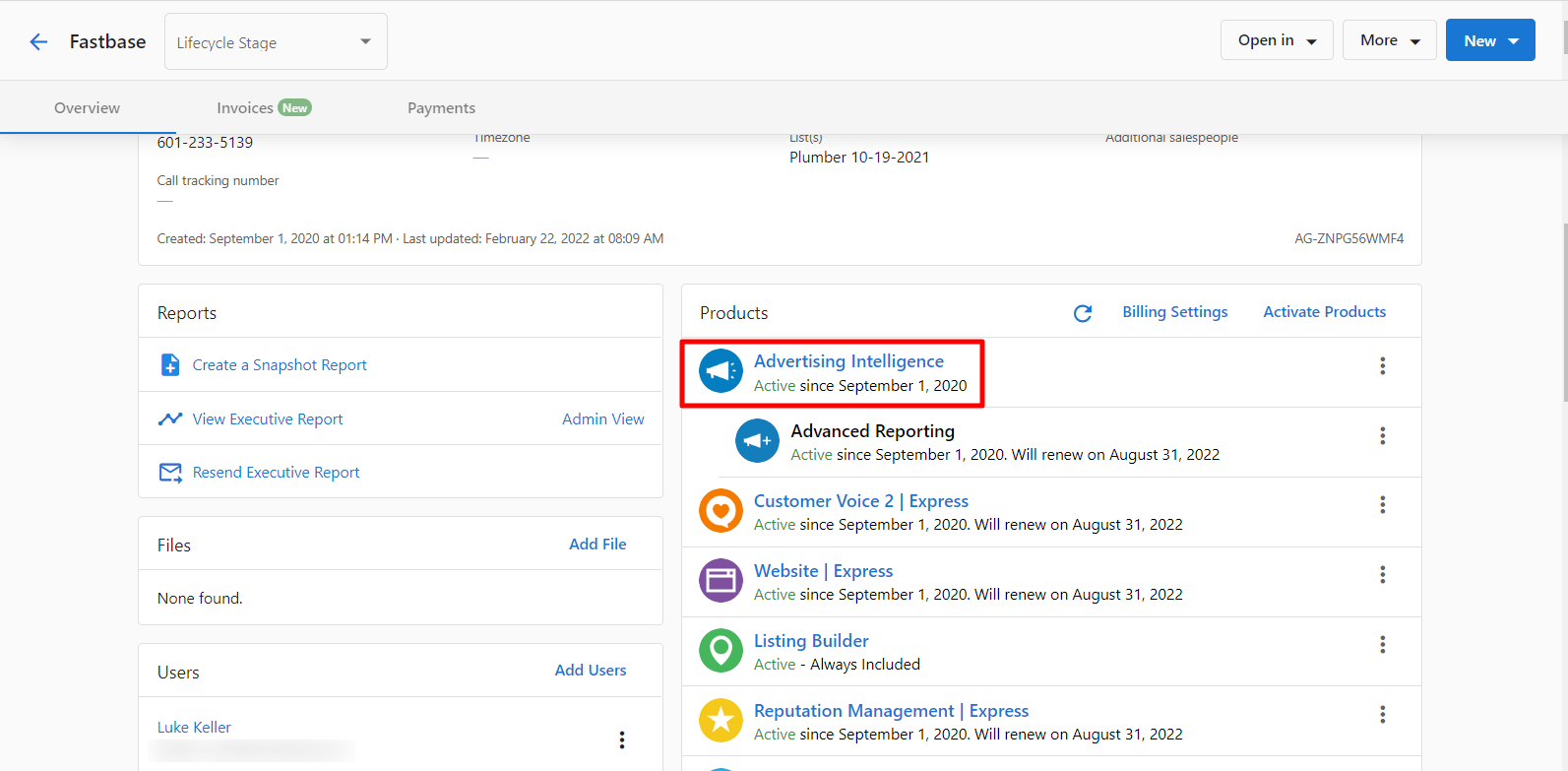This screenshot has height=771, width=1568.
Task: Click the Website Express purple icon
Action: [x=721, y=581]
